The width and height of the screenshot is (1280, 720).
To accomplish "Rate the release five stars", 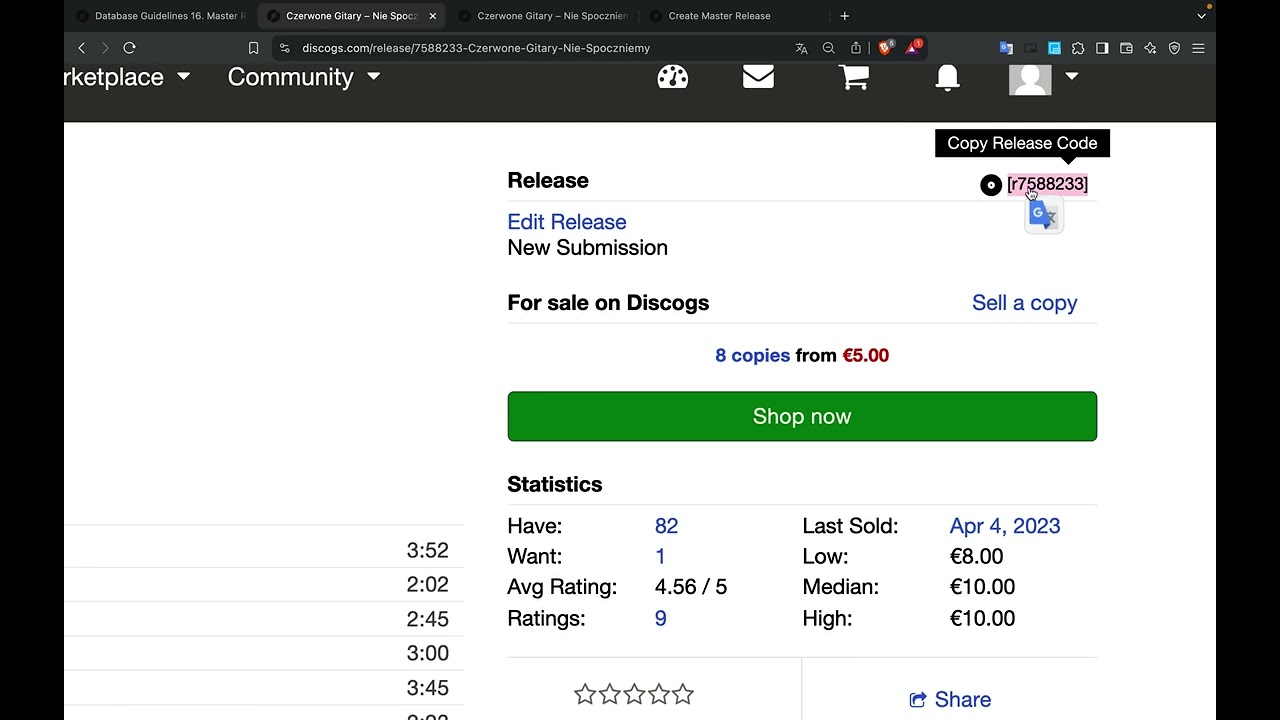I will (x=683, y=694).
